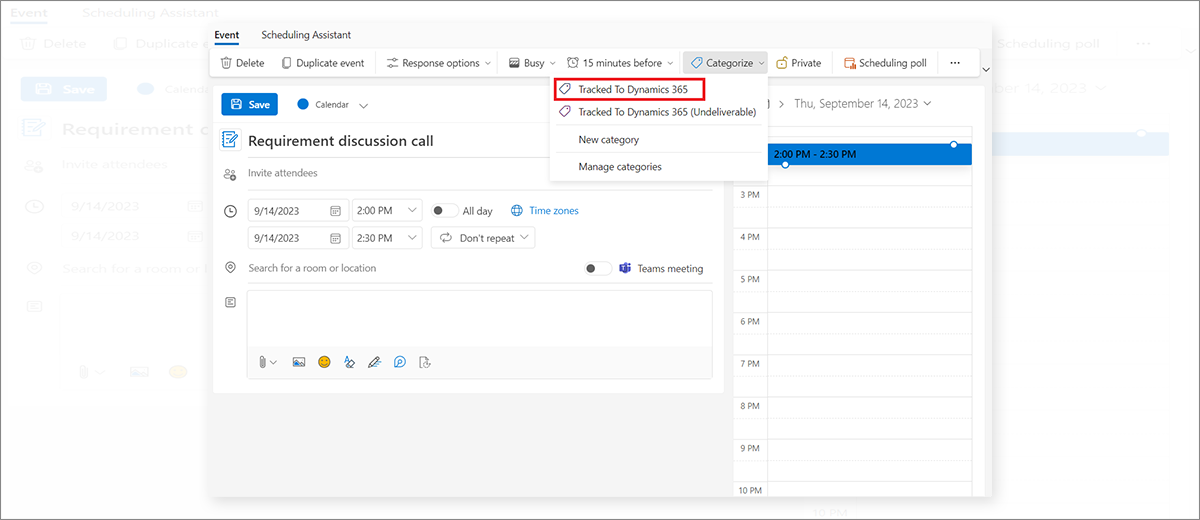Click the 9 PM time slot label
The height and width of the screenshot is (520, 1200).
pos(749,449)
